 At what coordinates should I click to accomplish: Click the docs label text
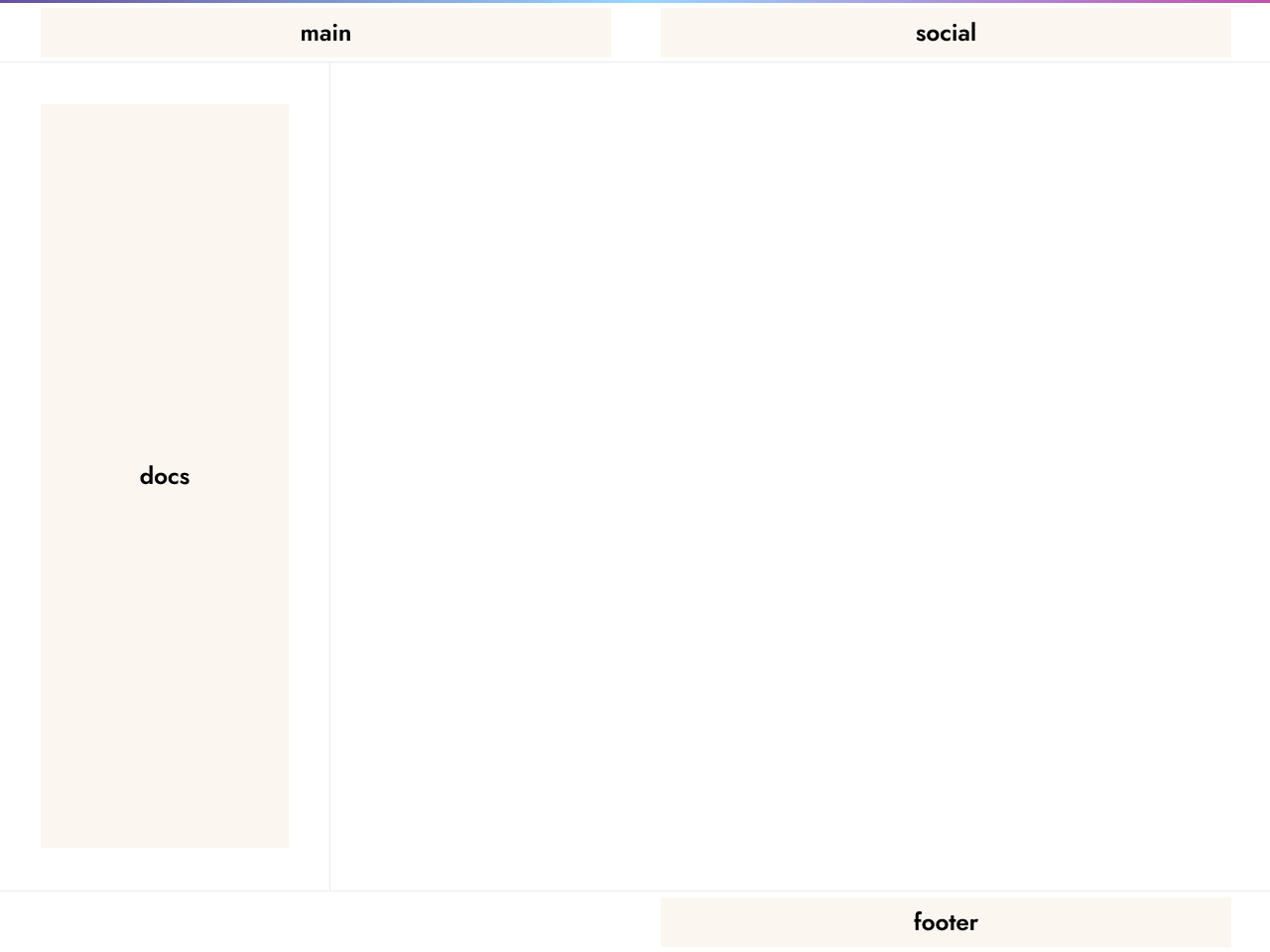click(x=164, y=476)
